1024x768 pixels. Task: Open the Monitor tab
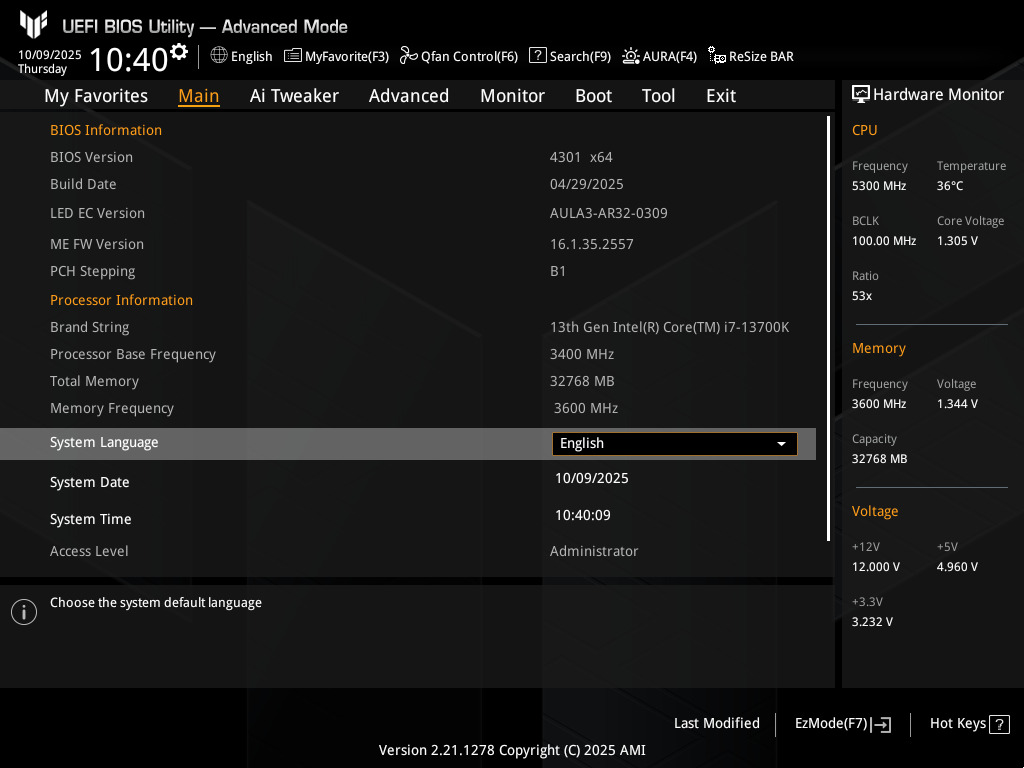point(513,96)
